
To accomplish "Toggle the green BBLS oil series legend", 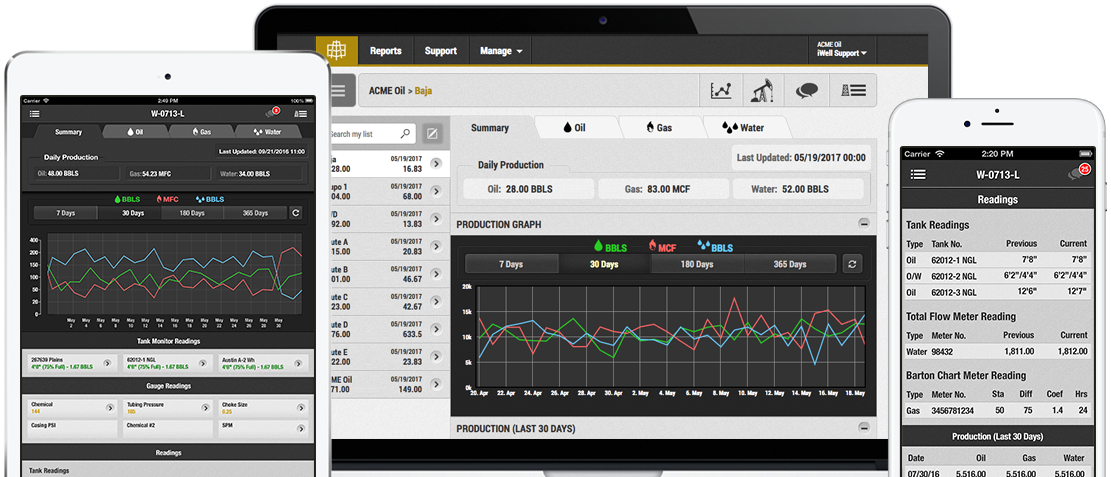I will [610, 244].
